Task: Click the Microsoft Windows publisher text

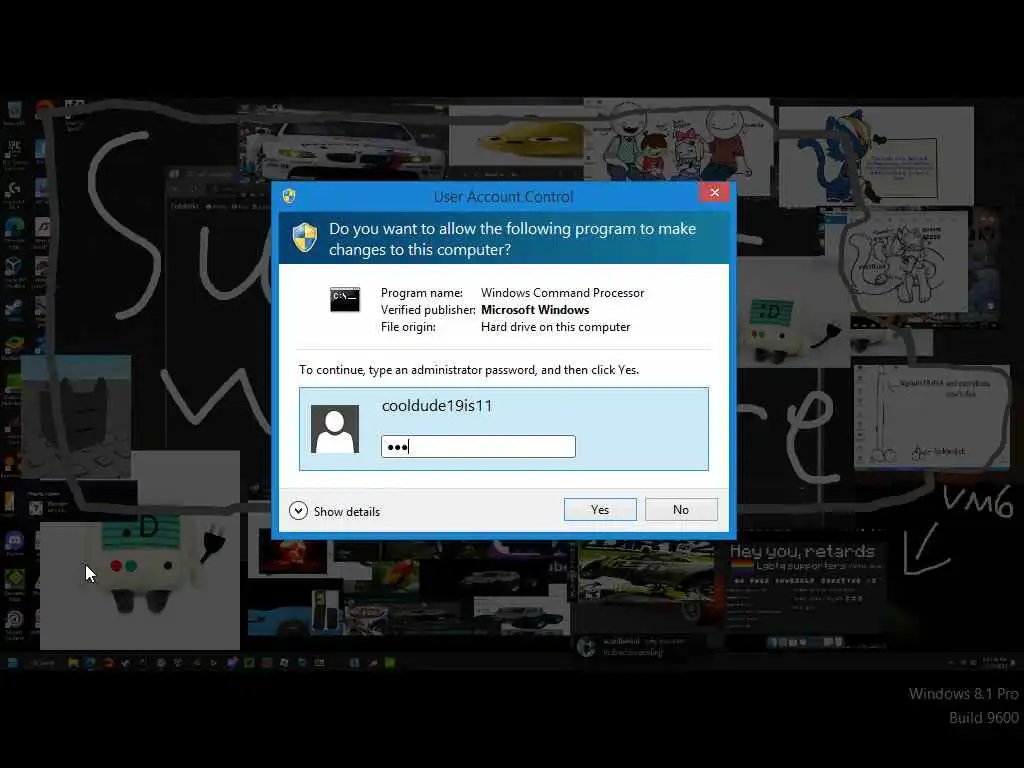Action: [x=535, y=310]
